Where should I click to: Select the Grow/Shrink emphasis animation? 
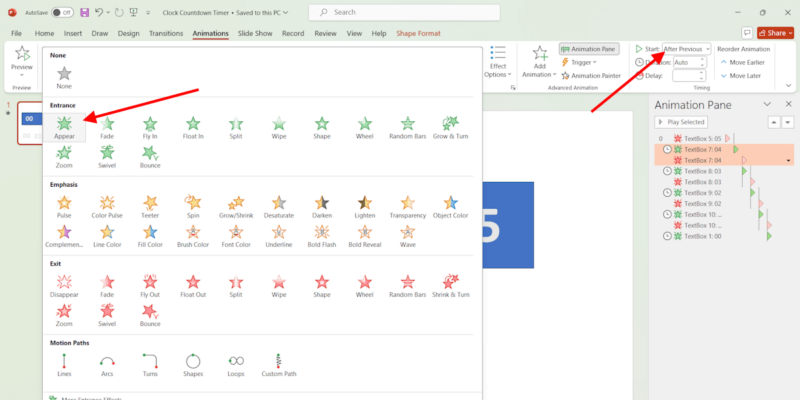236,207
